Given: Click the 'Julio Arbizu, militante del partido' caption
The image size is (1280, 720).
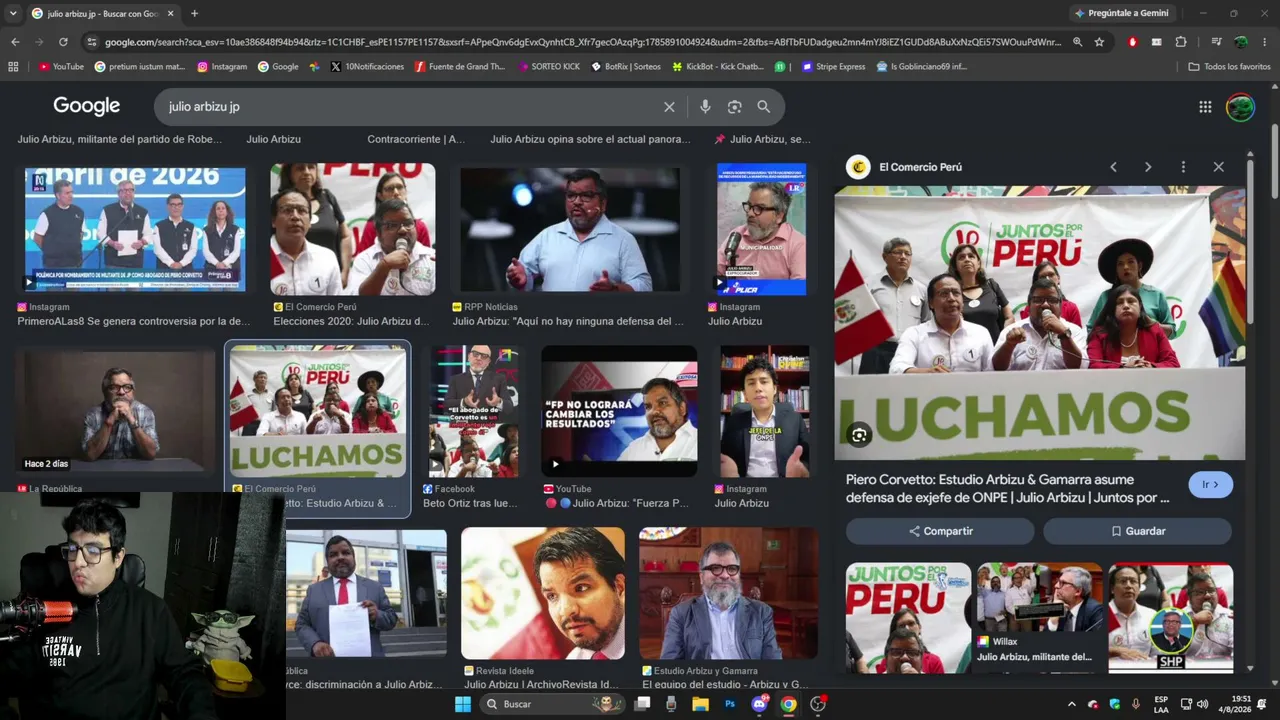Looking at the screenshot, I should pyautogui.click(x=120, y=139).
